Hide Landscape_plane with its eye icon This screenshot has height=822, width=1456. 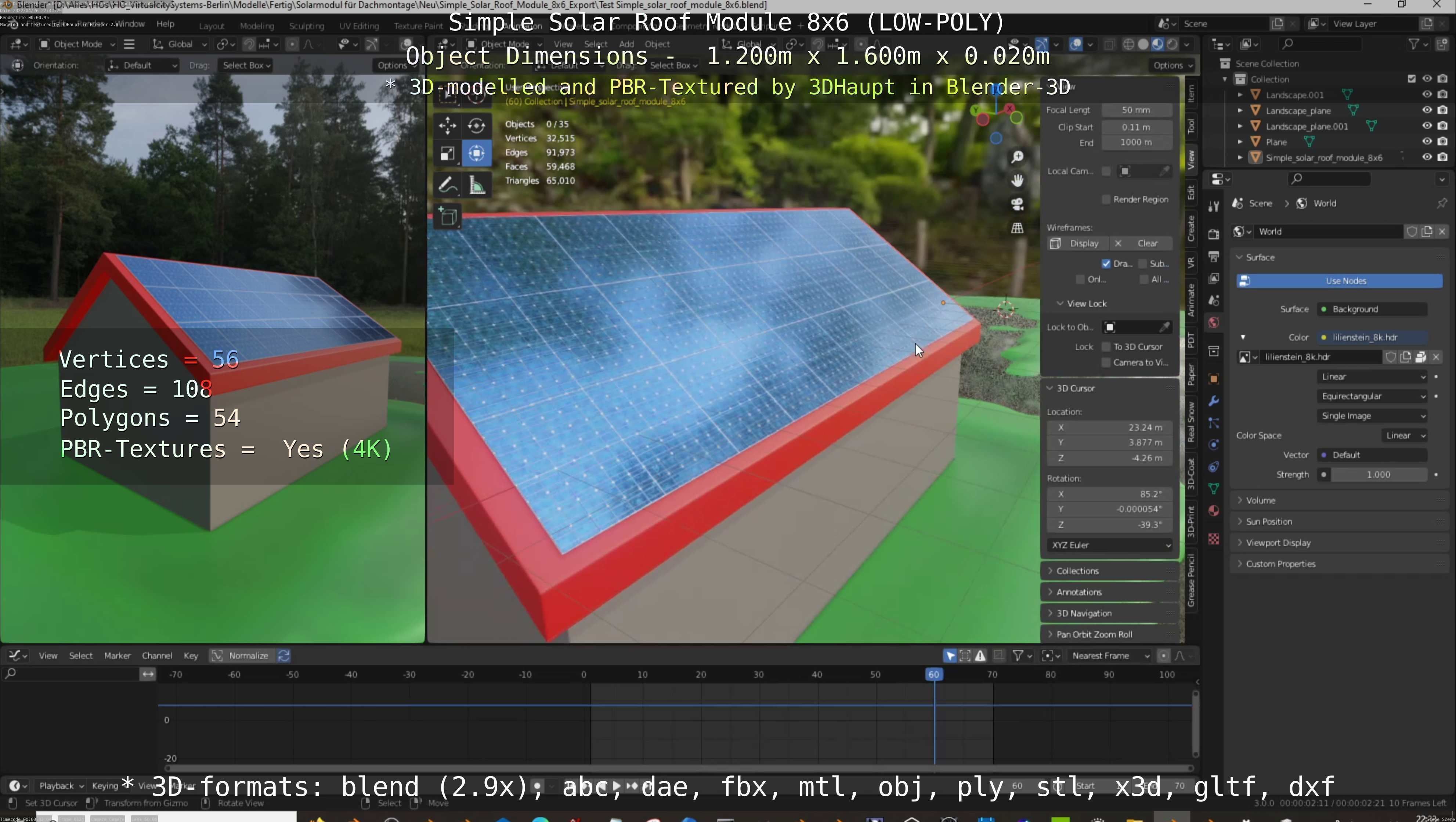click(1427, 110)
